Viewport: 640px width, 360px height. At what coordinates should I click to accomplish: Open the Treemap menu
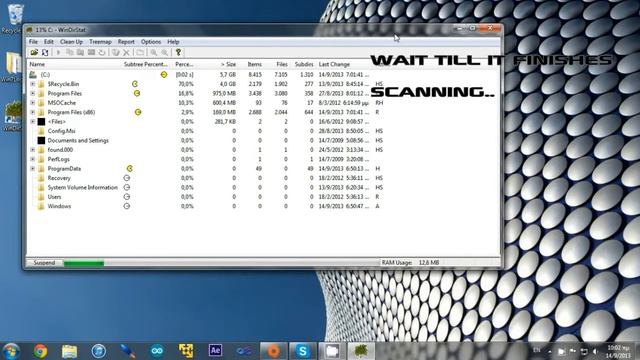coord(100,42)
